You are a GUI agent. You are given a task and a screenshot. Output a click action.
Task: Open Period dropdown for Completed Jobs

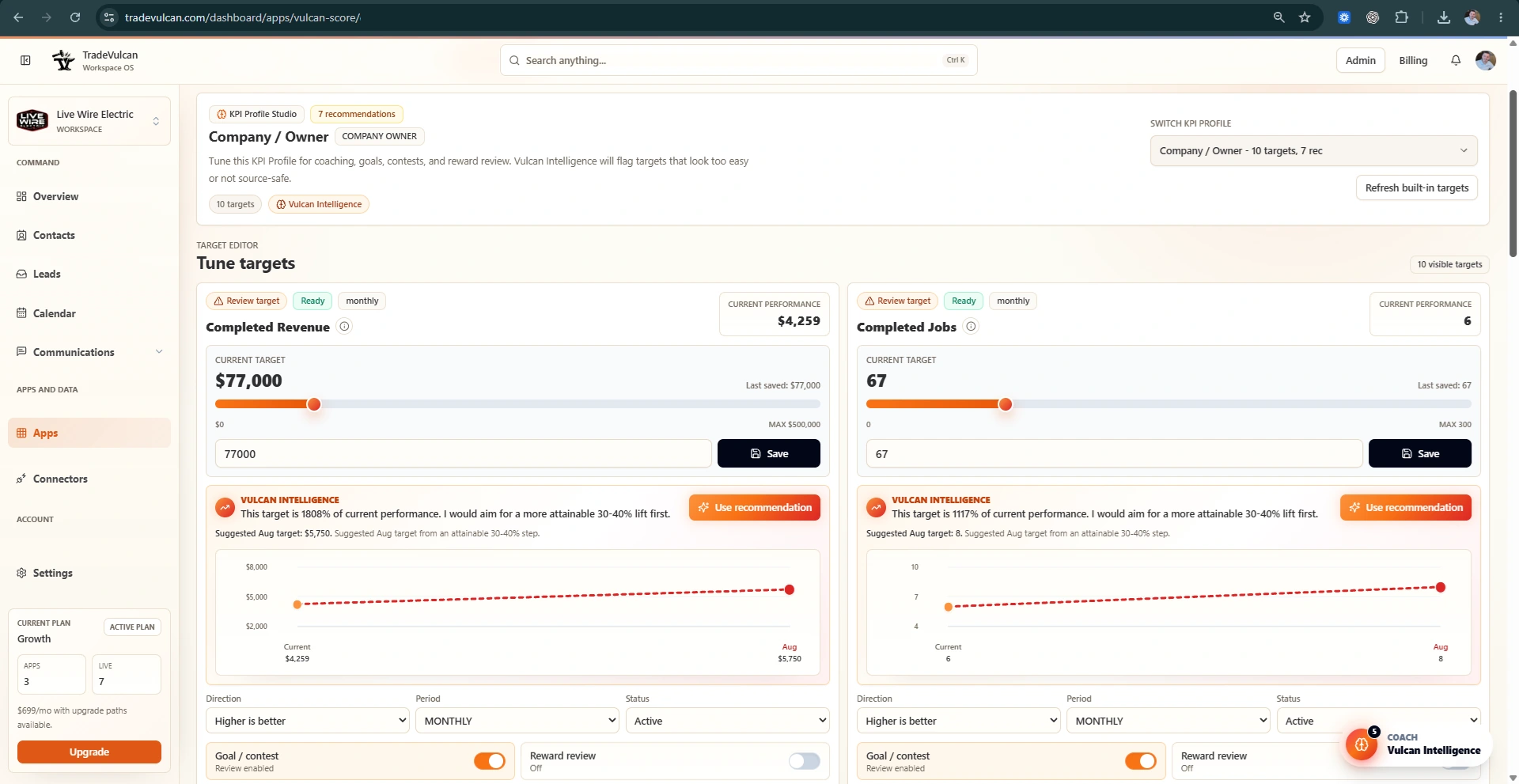(x=1169, y=721)
